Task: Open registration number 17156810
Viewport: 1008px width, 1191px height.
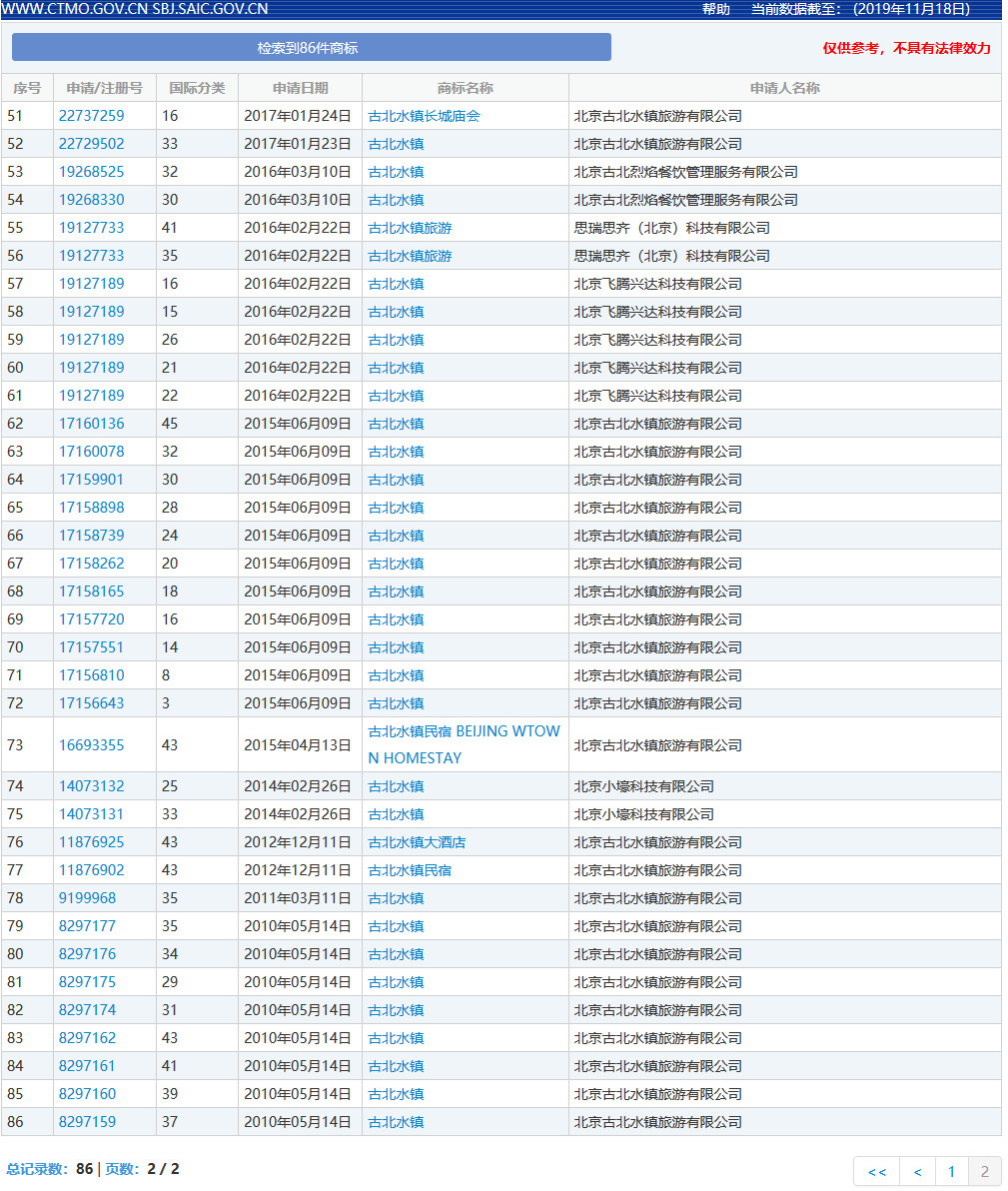Action: tap(91, 675)
